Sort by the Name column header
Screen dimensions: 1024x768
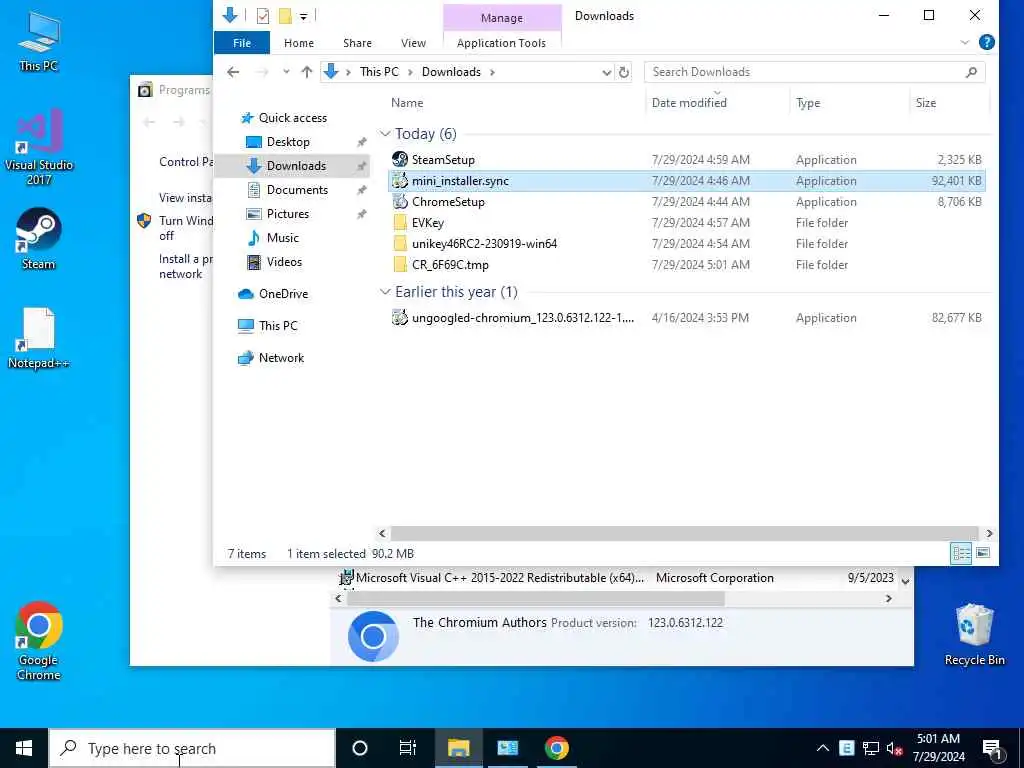coord(407,103)
